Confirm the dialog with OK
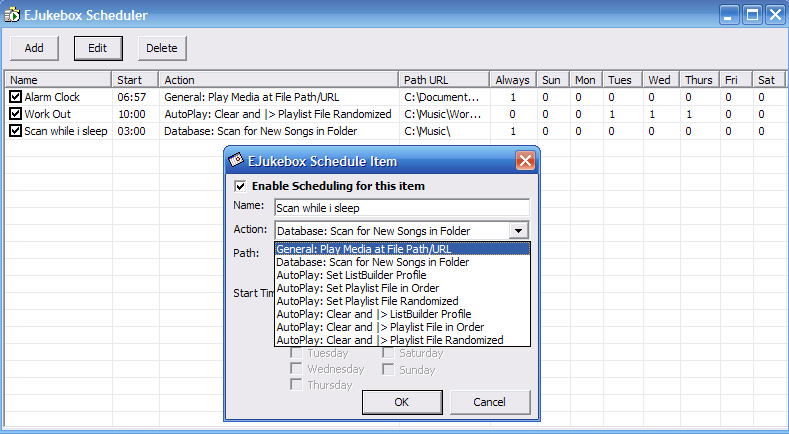Screen dimensions: 789x434 click(402, 402)
